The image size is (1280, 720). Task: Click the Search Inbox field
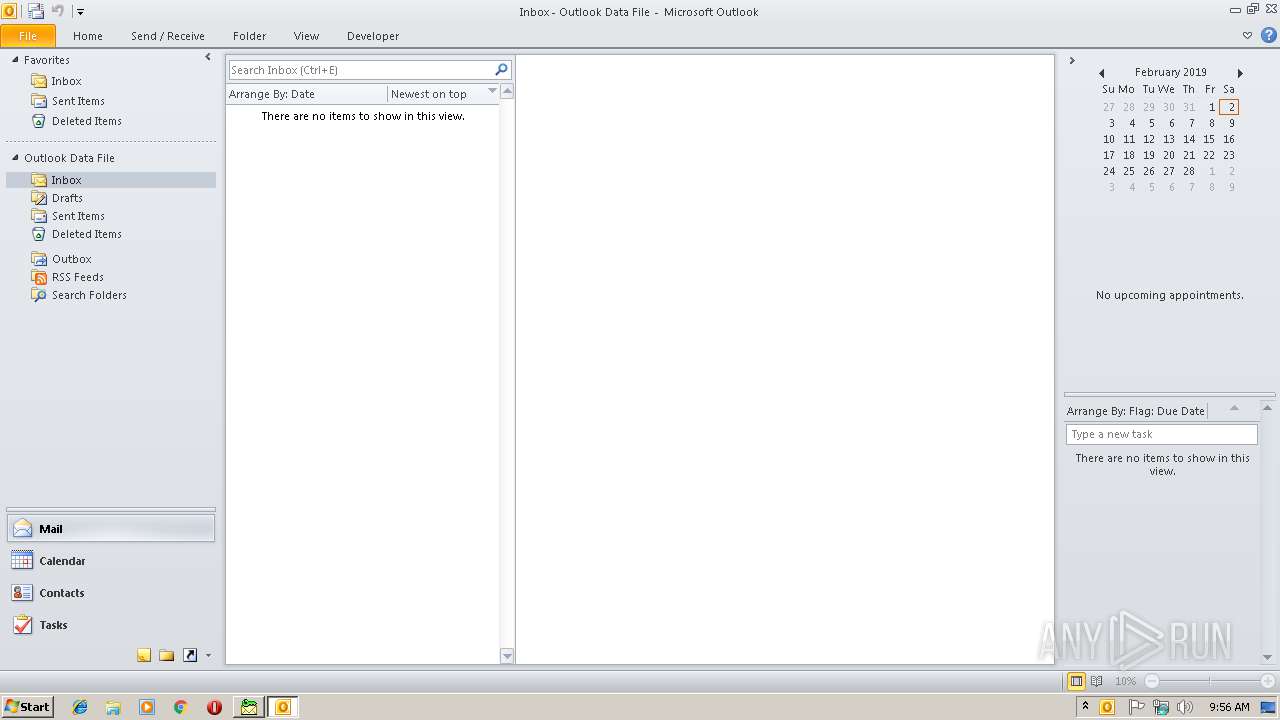(x=360, y=70)
